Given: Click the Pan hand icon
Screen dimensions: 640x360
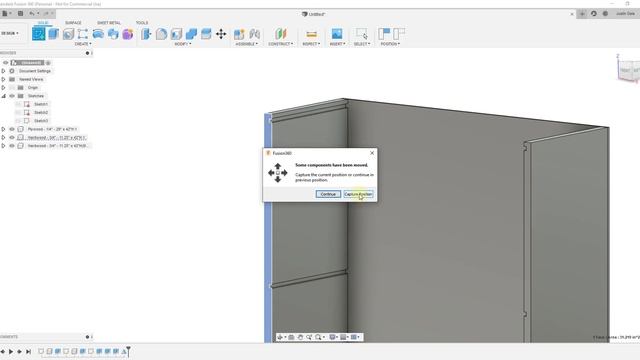Looking at the screenshot, I should pos(300,337).
